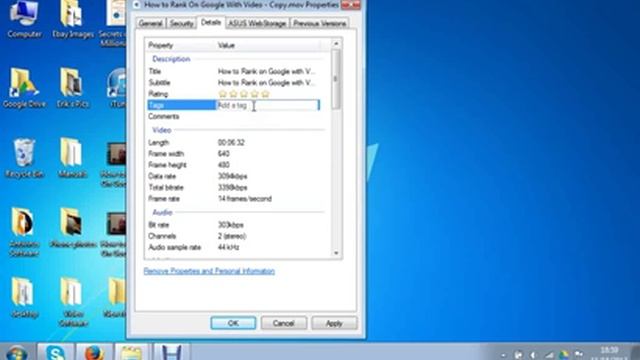Screen dimensions: 640x360
Task: Open the Manuals folder
Action: 72,158
